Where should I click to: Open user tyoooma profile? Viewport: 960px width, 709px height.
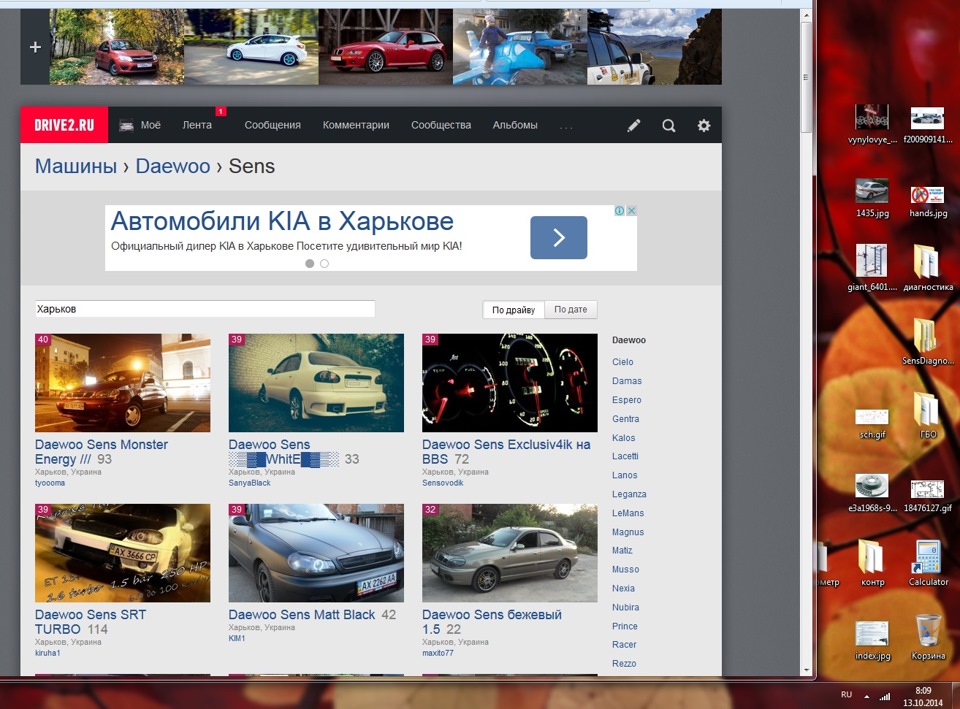(50, 483)
